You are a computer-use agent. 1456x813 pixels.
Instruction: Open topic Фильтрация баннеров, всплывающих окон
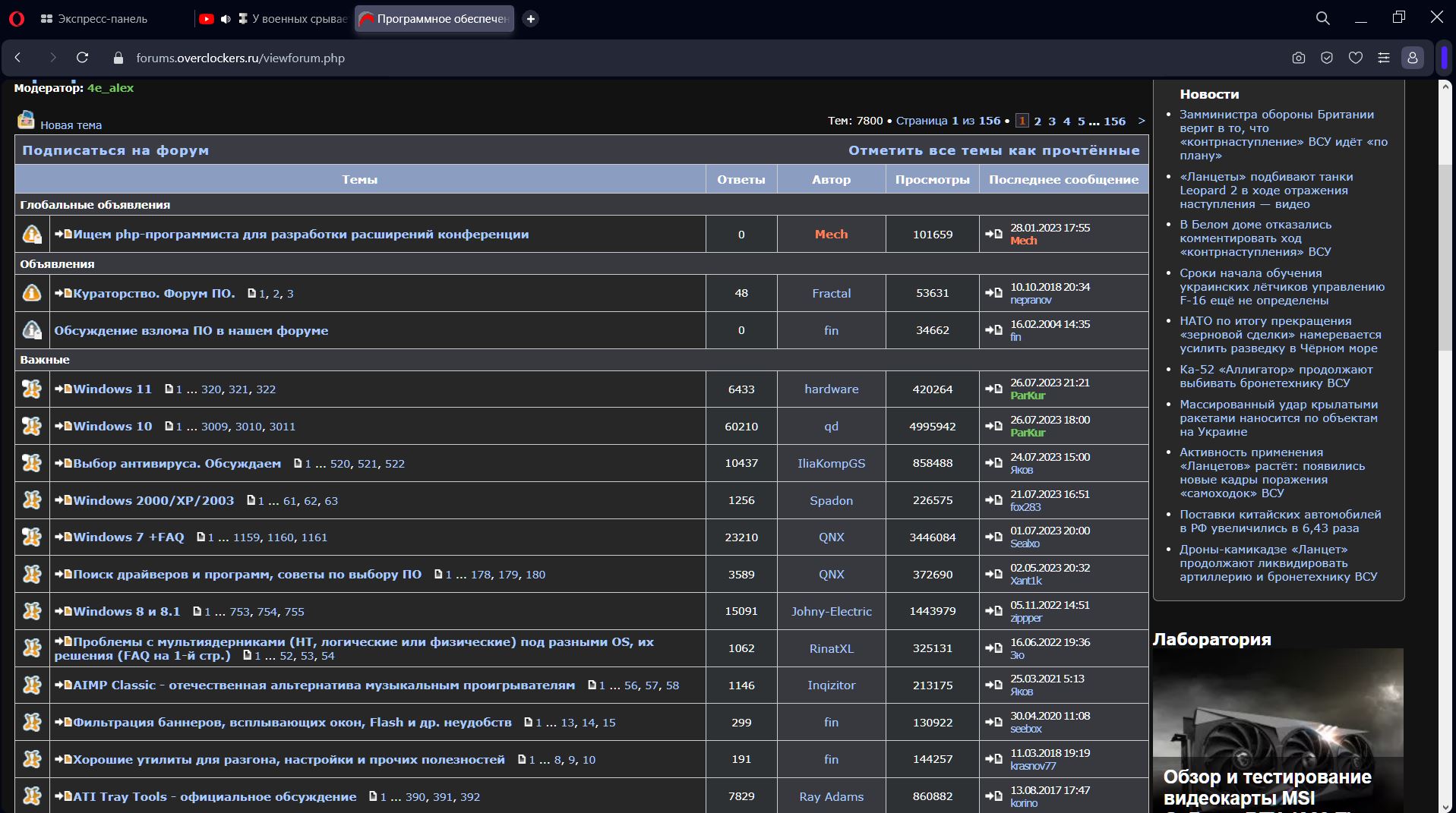tap(292, 723)
